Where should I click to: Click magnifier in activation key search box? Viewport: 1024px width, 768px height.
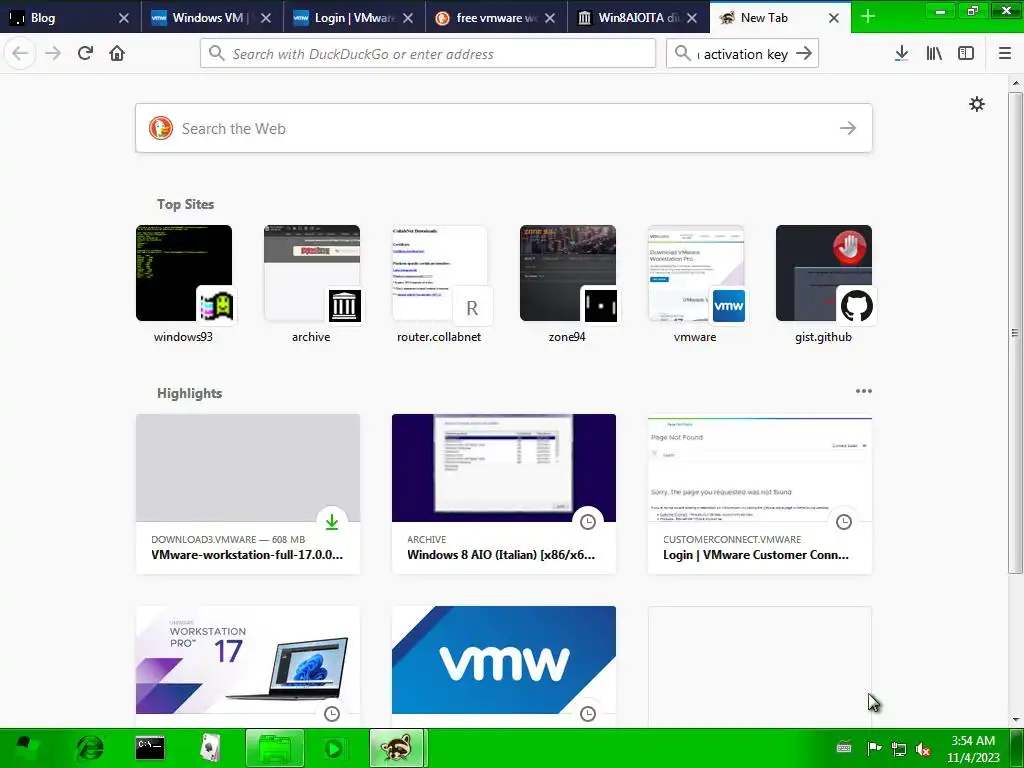pyautogui.click(x=682, y=54)
